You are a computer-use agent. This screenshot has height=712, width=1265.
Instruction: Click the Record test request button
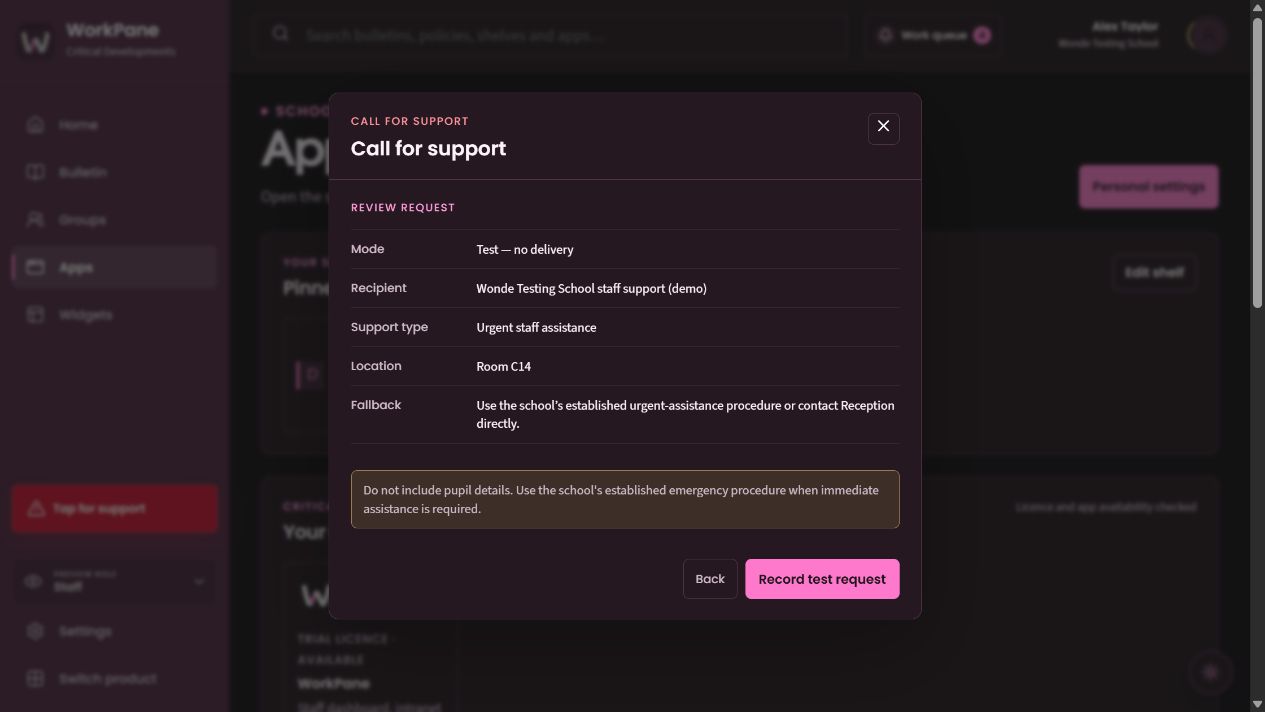coord(822,579)
